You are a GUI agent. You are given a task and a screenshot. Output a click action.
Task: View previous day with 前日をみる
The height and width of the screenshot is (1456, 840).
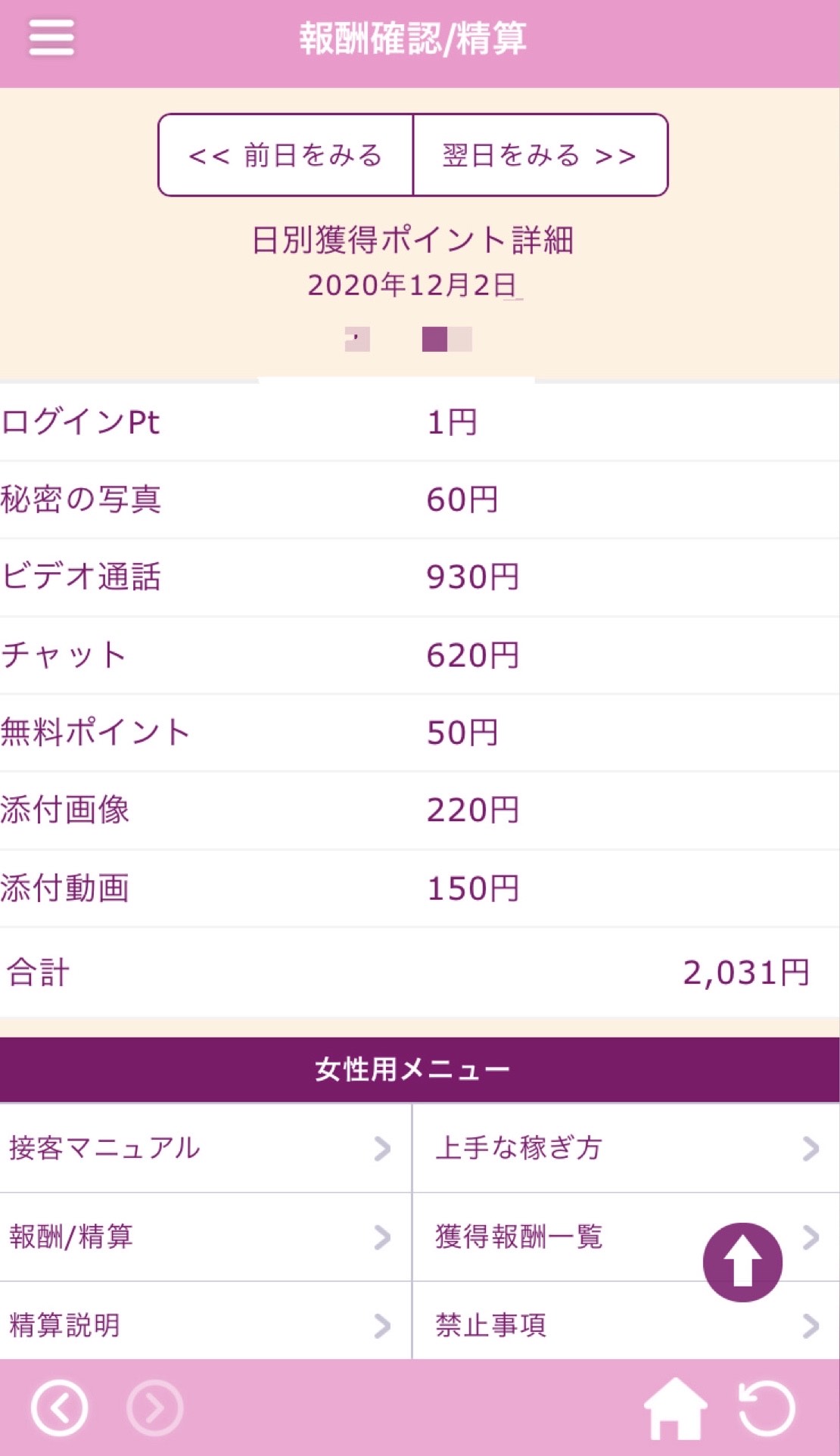pos(285,155)
